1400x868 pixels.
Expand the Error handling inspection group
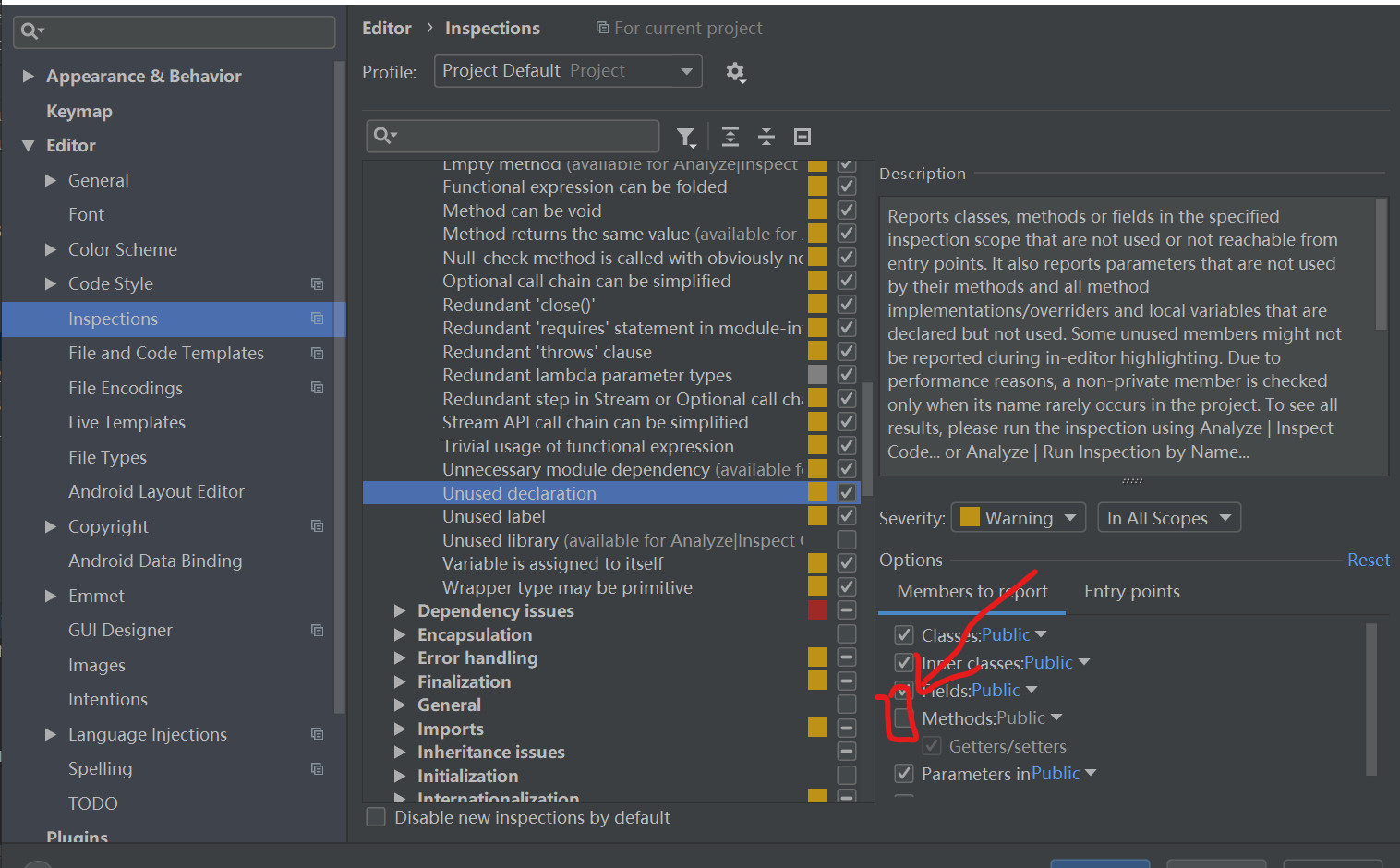pos(400,657)
